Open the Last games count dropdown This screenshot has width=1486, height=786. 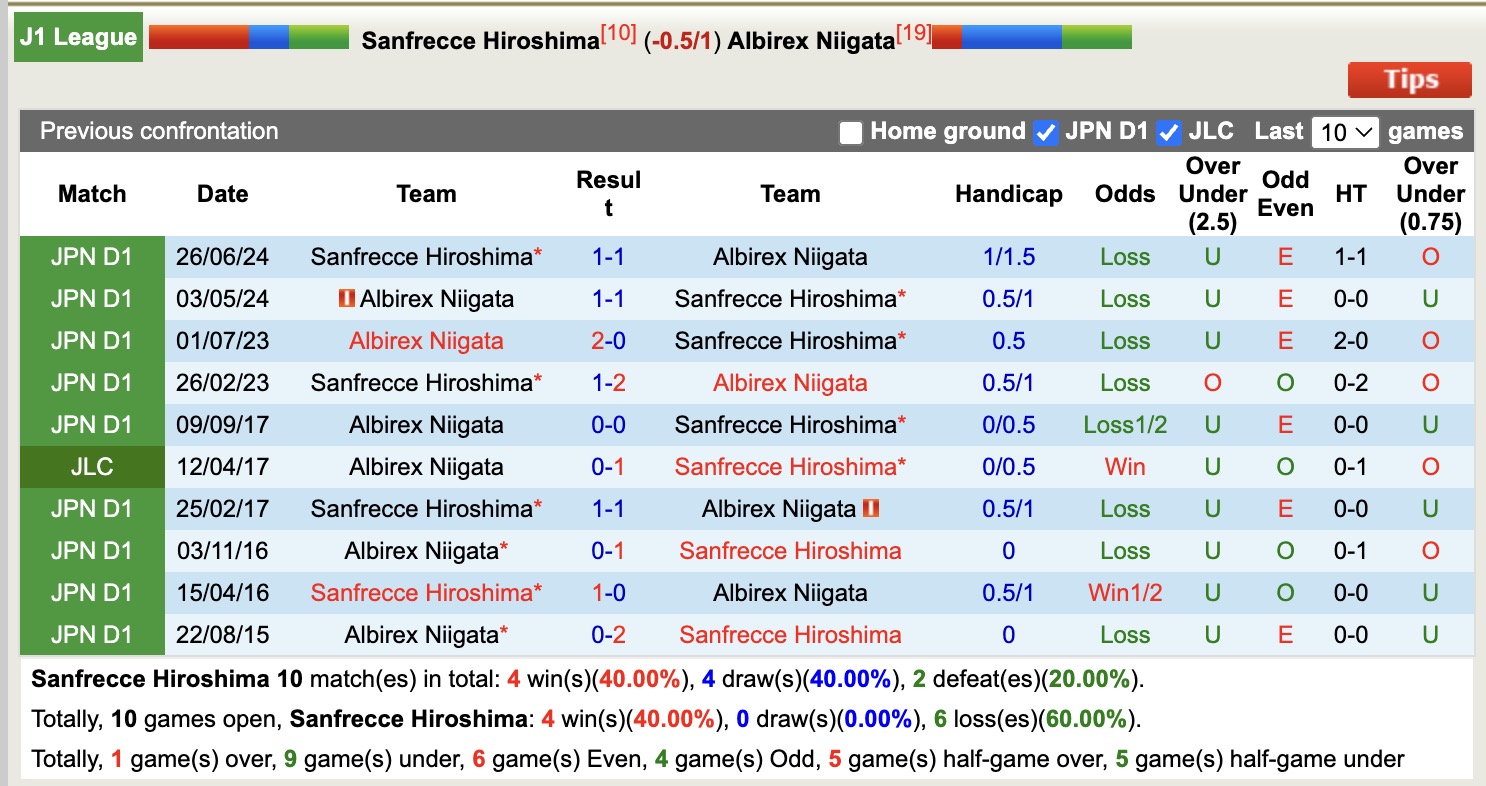(1345, 131)
